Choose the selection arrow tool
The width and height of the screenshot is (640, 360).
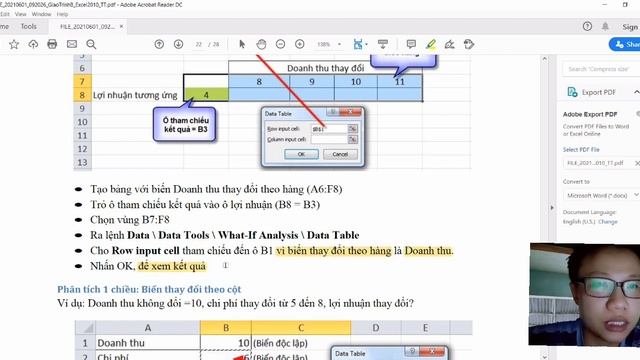pyautogui.click(x=242, y=44)
